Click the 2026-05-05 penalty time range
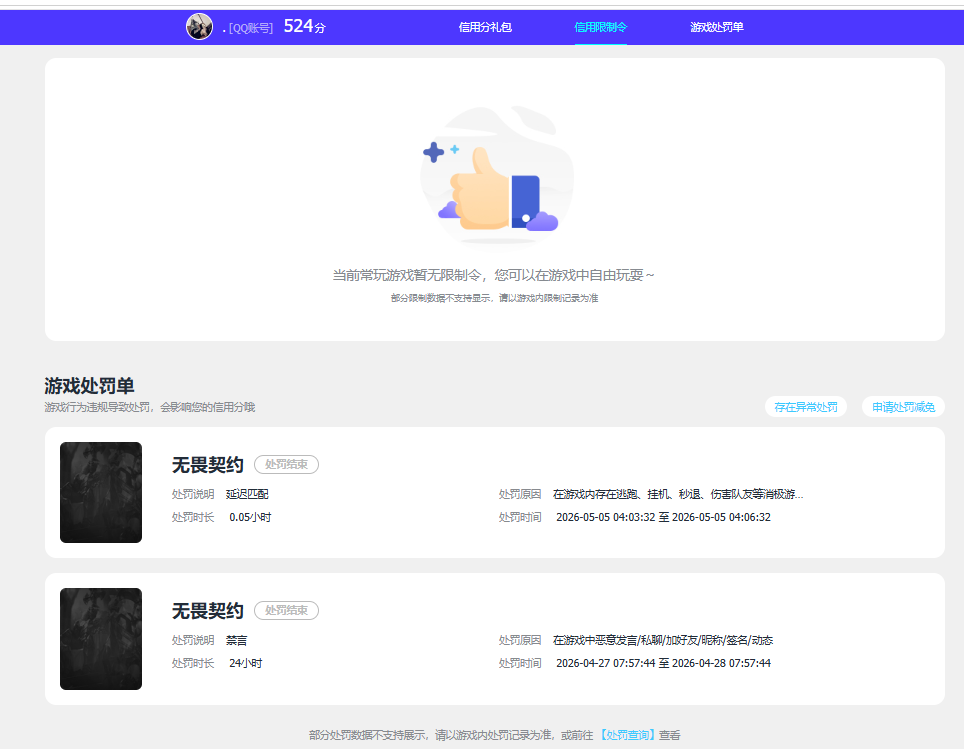Viewport: 964px width, 749px height. click(x=663, y=517)
